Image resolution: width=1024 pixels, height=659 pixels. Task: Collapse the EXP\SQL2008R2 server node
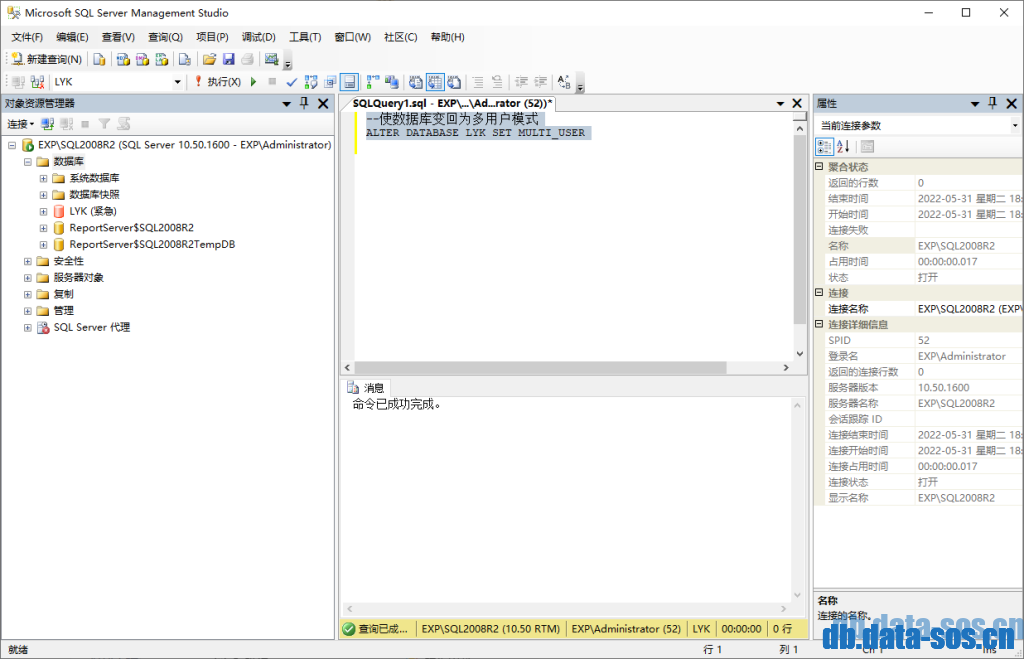pos(12,145)
